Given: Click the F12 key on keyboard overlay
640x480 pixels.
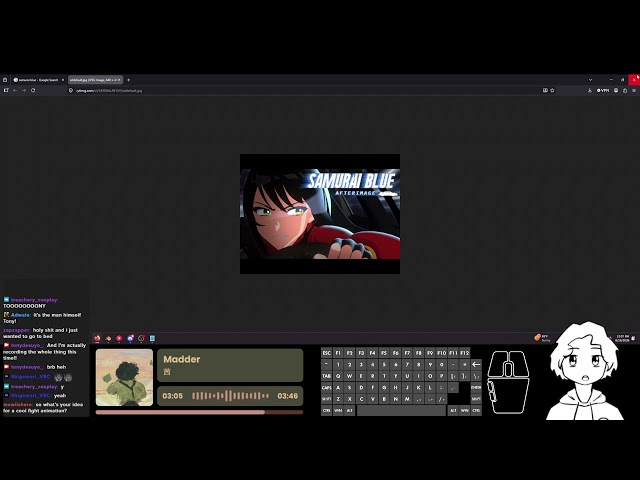Looking at the screenshot, I should click(464, 353).
